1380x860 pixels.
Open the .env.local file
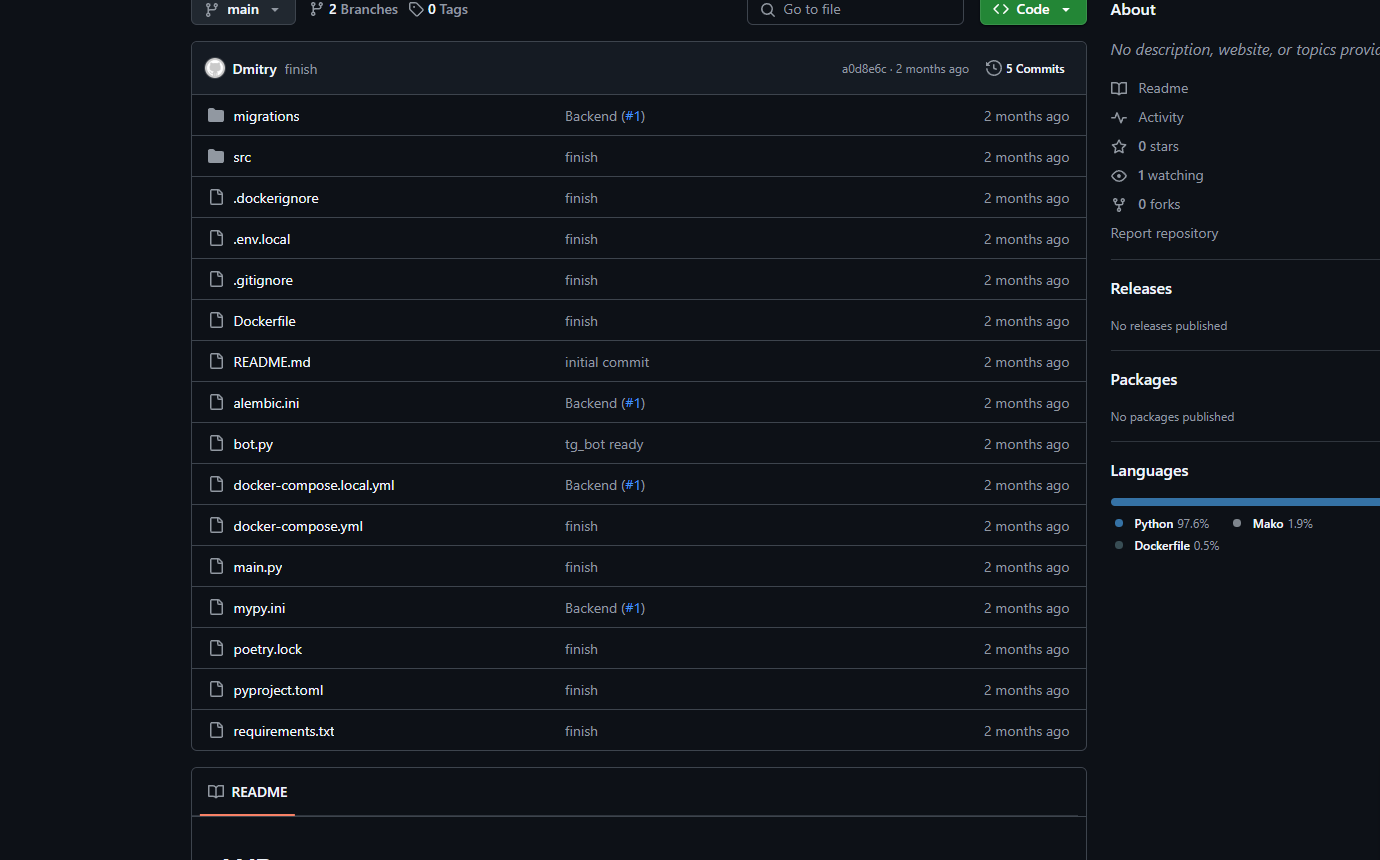[x=262, y=239]
